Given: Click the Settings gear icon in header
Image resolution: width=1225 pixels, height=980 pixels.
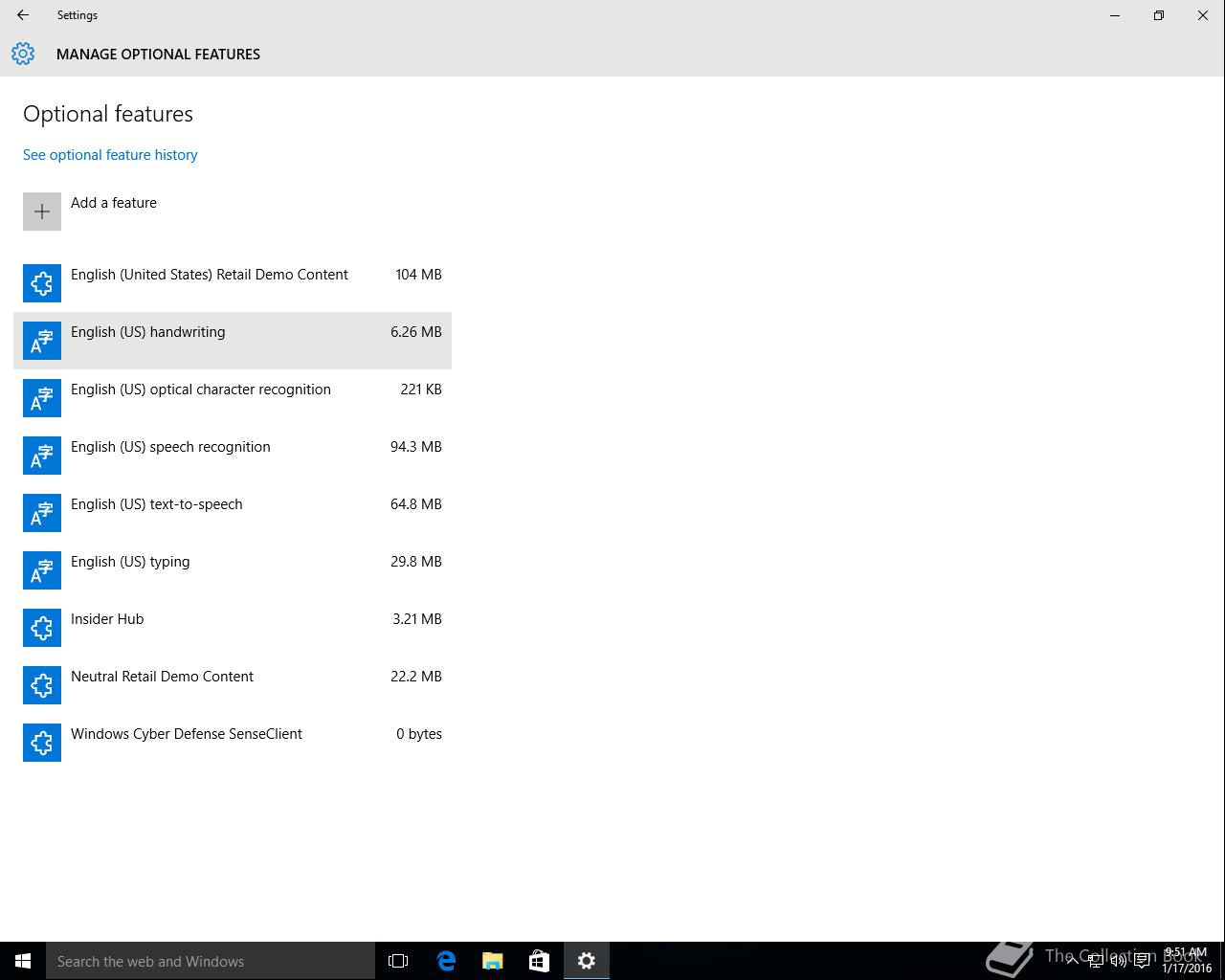Looking at the screenshot, I should [x=23, y=54].
